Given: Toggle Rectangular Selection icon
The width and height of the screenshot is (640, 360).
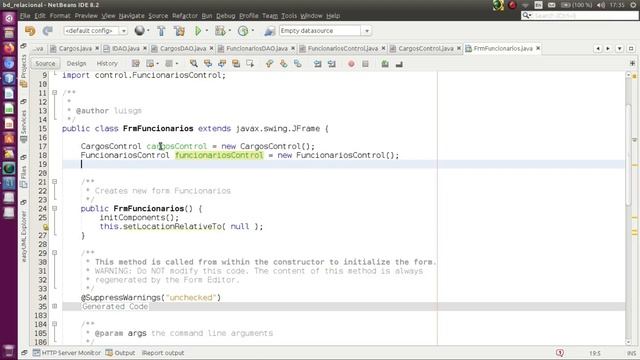Looking at the screenshot, I should point(250,64).
